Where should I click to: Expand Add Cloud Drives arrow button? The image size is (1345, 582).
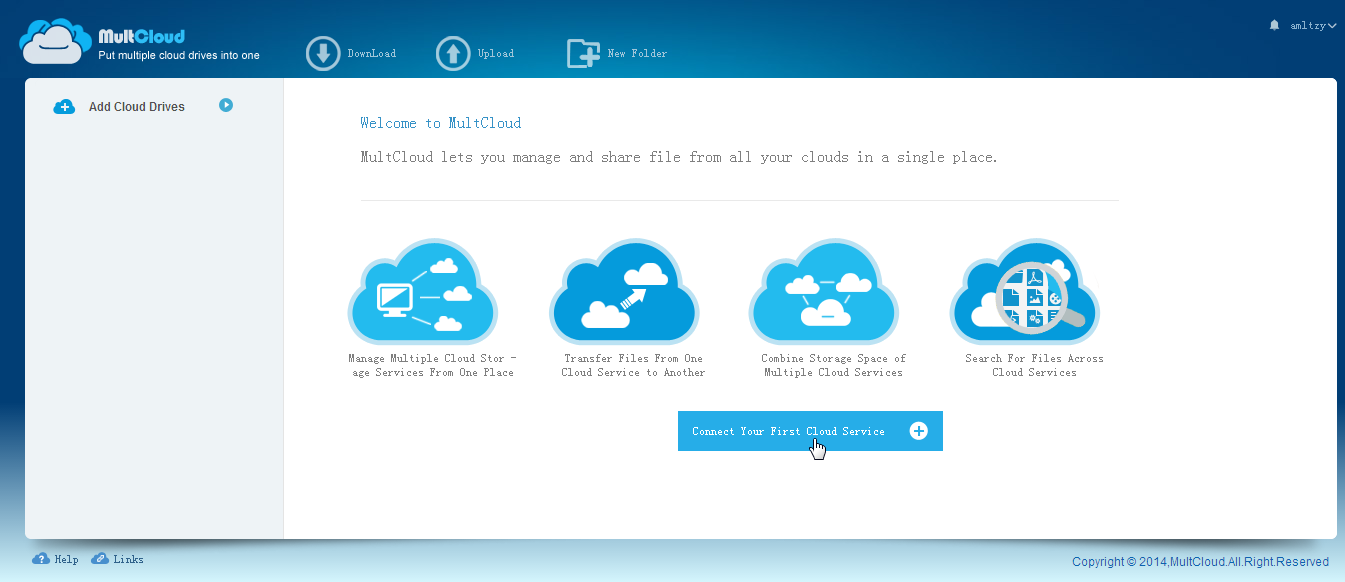[x=226, y=104]
